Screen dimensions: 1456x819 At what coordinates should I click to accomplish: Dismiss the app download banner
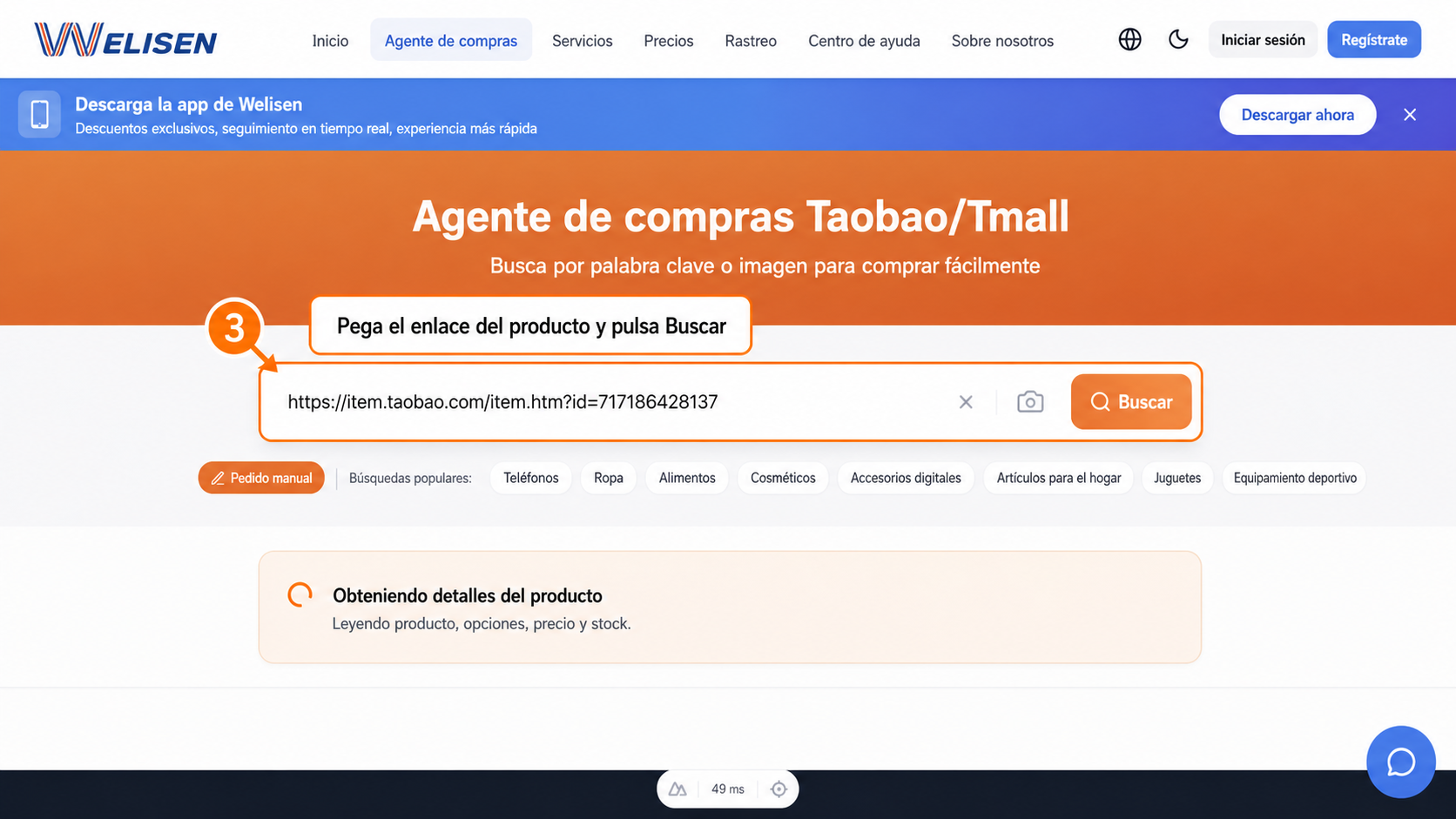tap(1410, 115)
